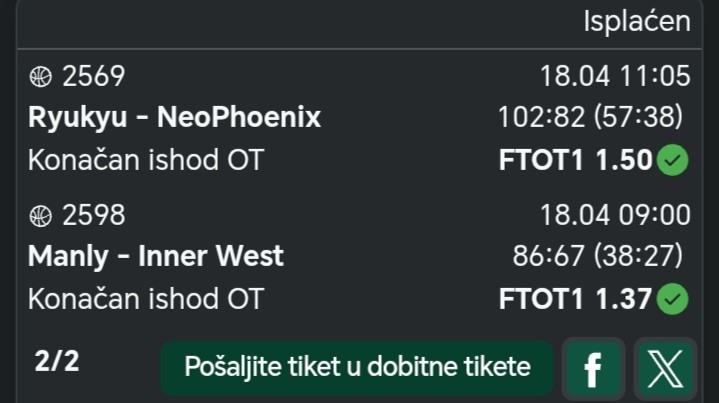Open the Manly - Inner West match

click(156, 256)
